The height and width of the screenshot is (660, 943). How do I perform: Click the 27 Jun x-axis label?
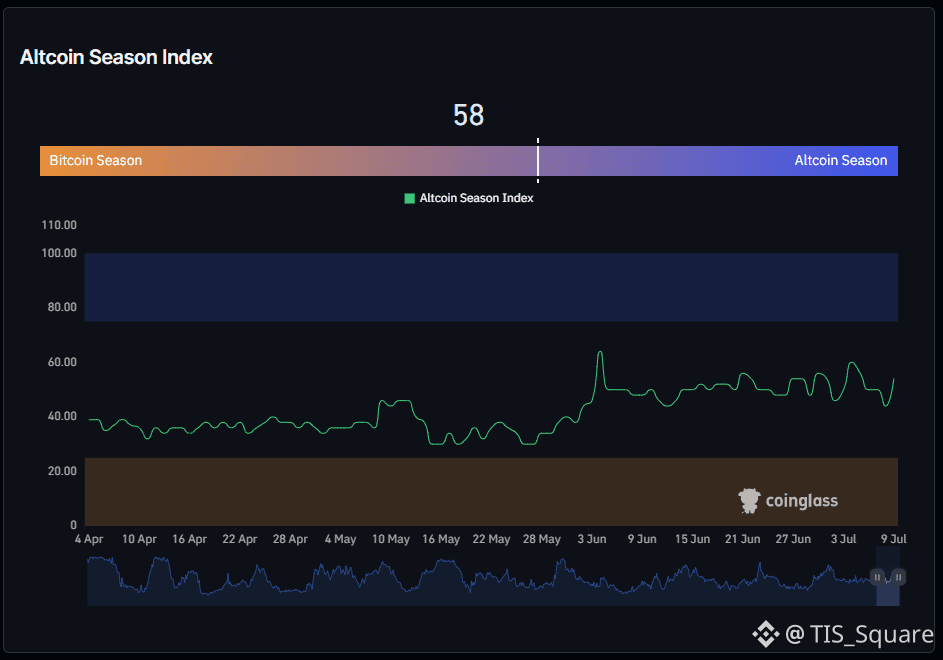[x=793, y=539]
